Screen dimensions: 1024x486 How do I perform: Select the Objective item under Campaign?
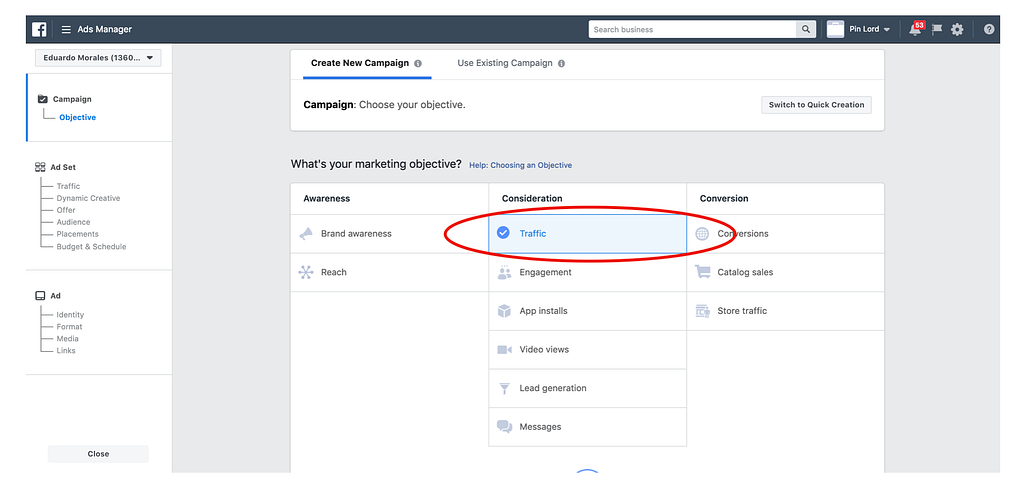click(77, 118)
